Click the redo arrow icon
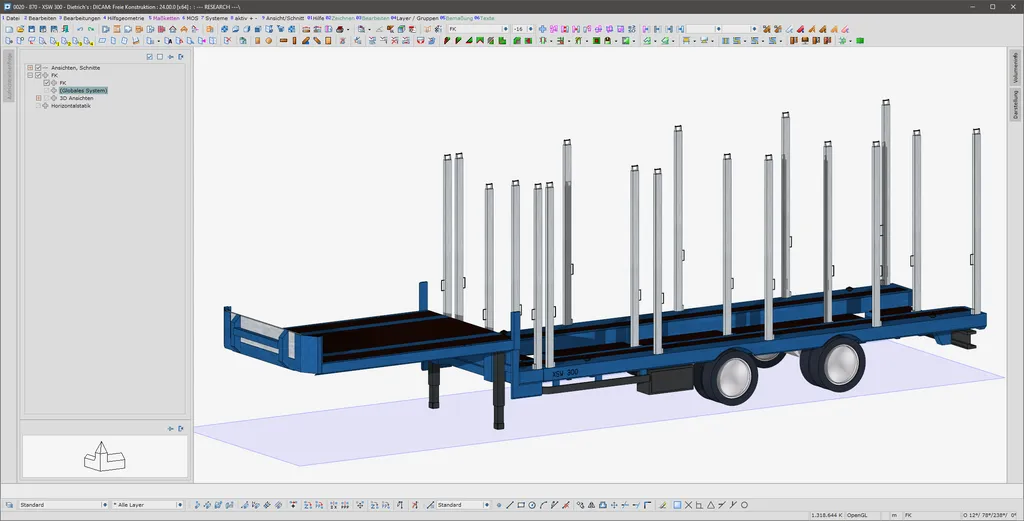Viewport: 1024px width, 521px height. point(91,30)
